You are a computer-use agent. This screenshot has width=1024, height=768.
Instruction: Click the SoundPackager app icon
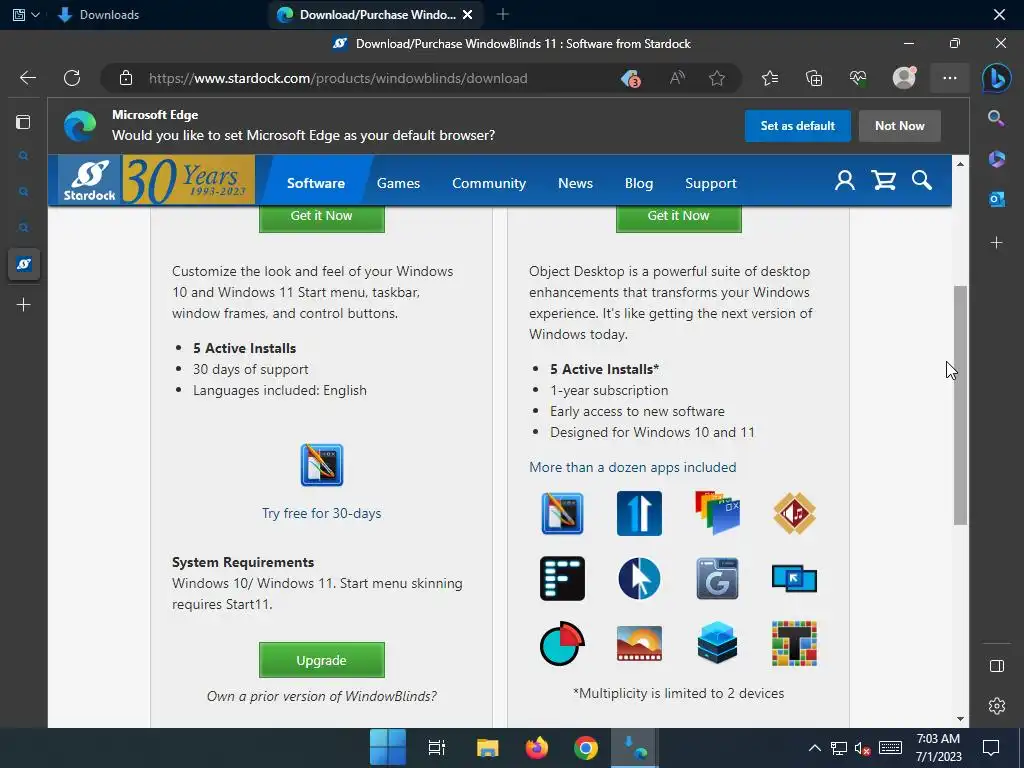tap(794, 513)
